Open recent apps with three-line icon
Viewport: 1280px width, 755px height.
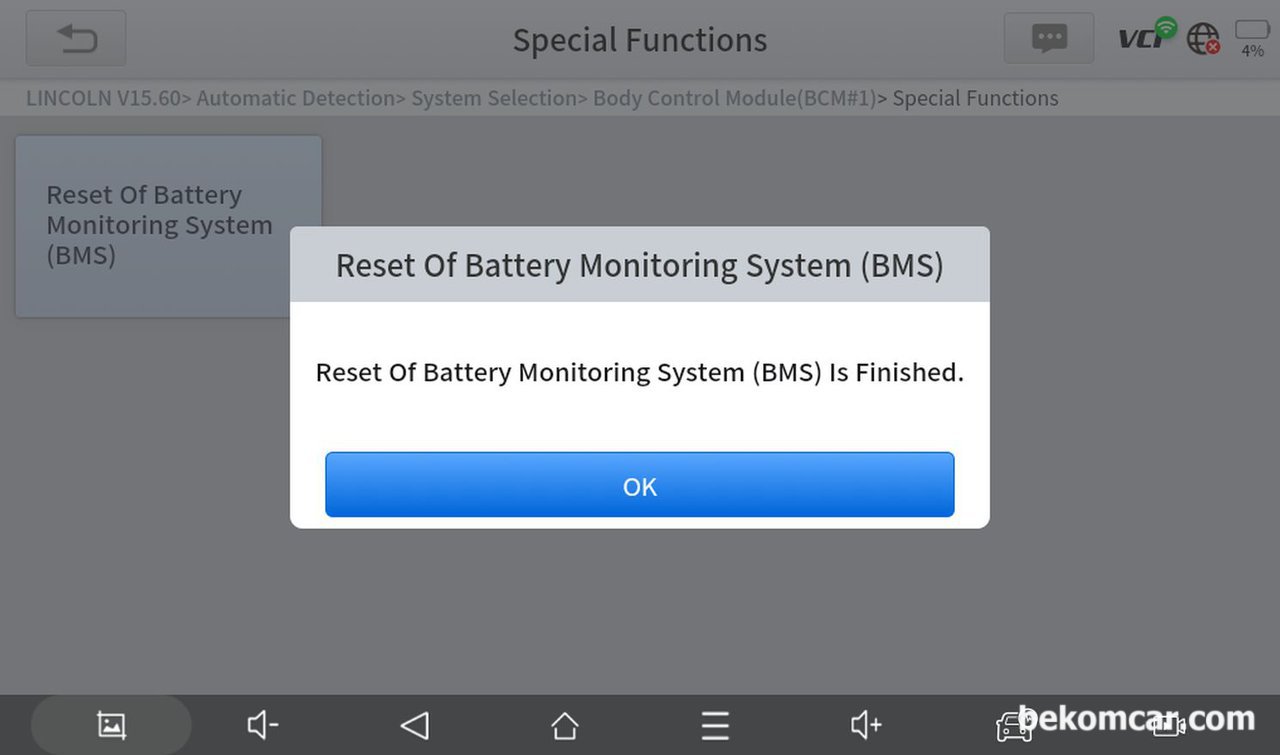tap(715, 725)
